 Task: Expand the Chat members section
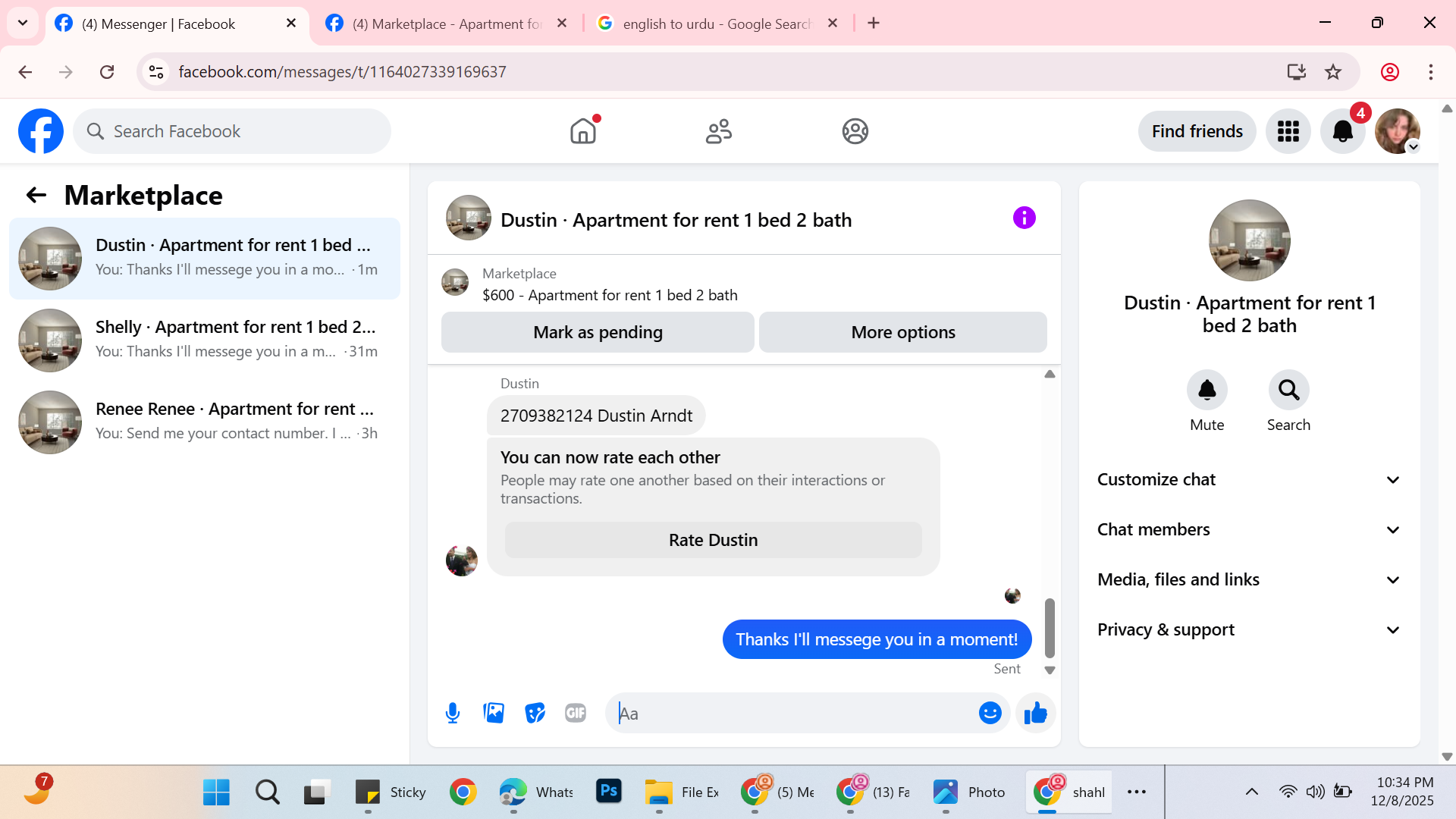1249,529
